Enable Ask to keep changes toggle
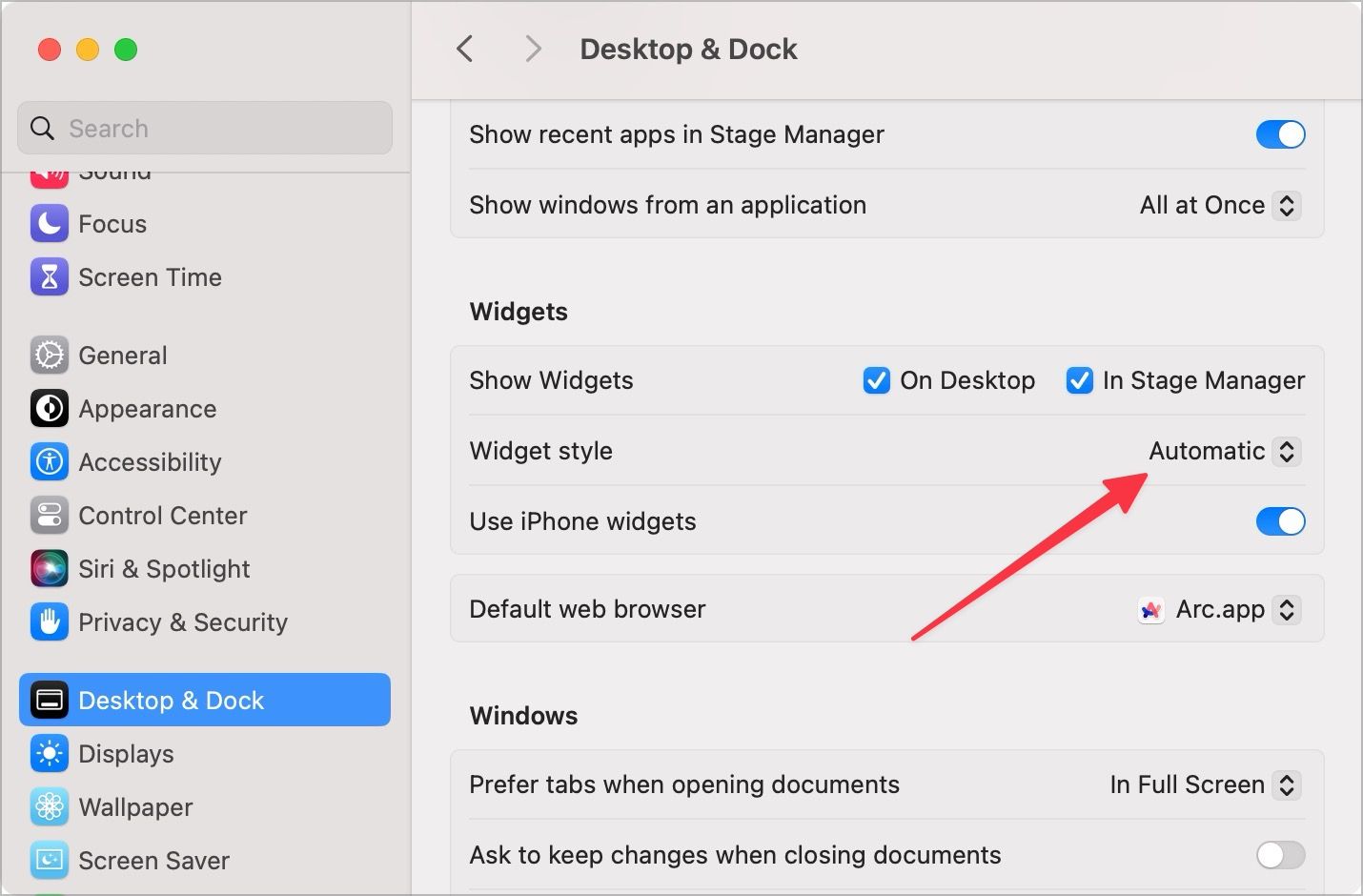The image size is (1363, 896). tap(1280, 855)
